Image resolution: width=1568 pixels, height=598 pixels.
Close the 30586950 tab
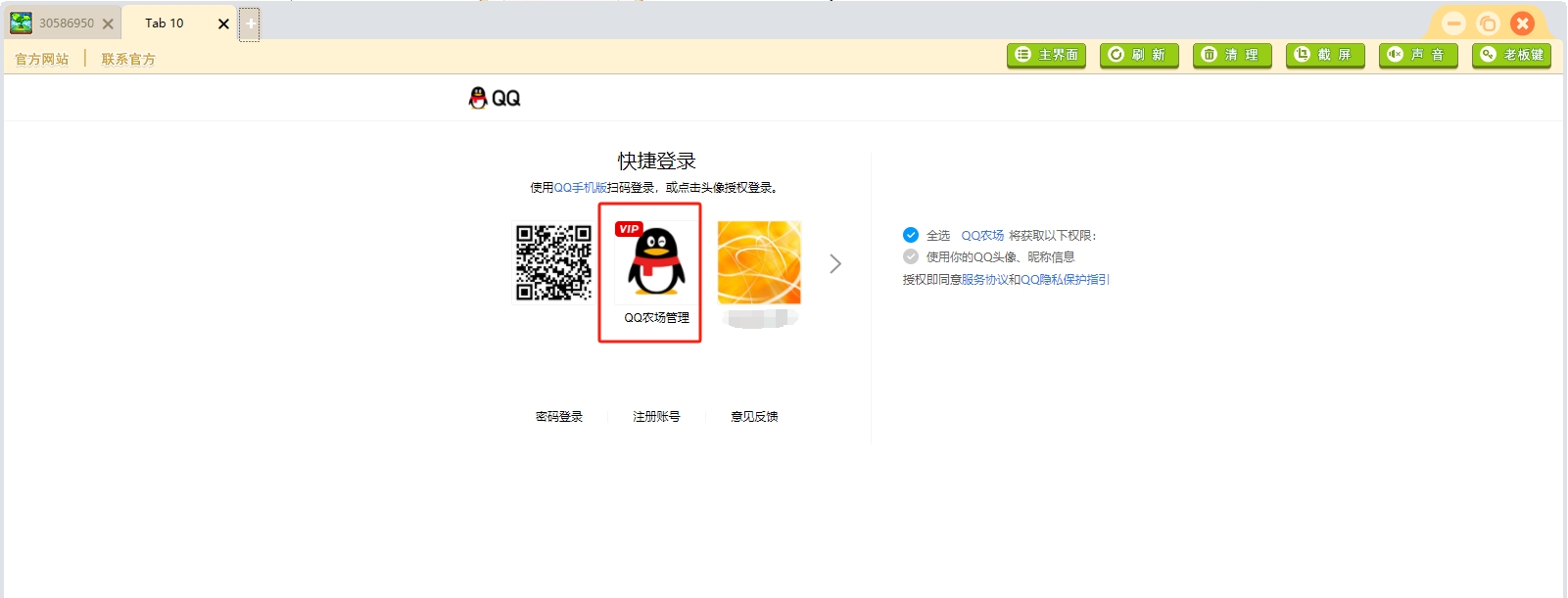[x=109, y=23]
